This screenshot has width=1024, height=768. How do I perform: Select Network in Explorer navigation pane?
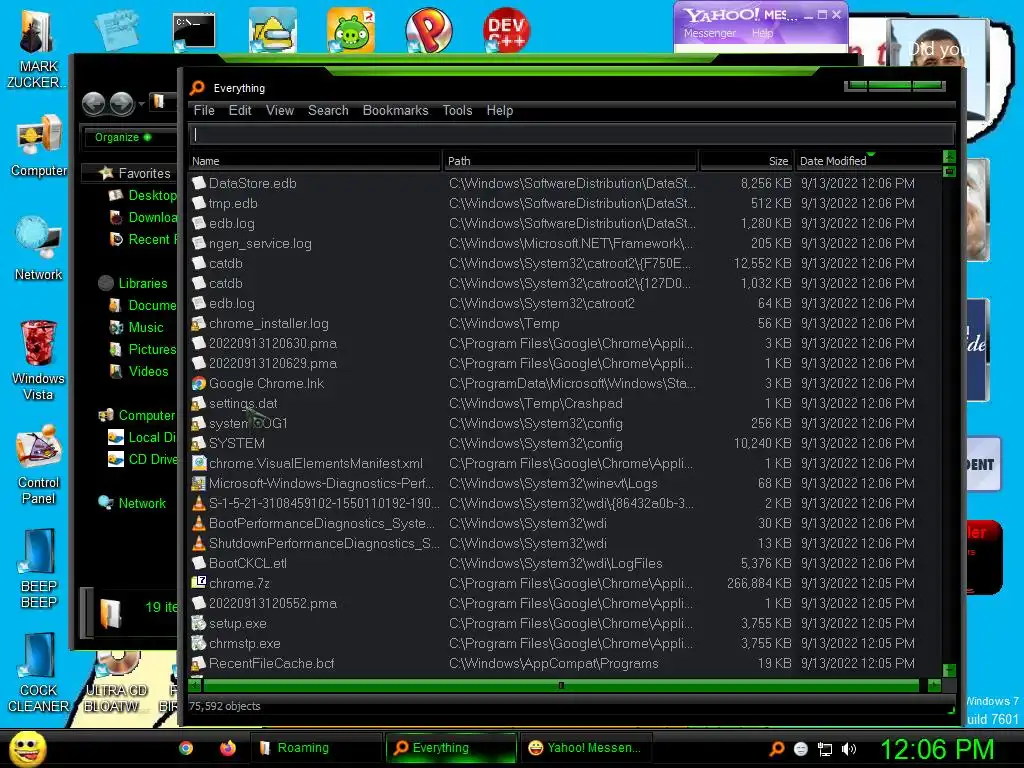coord(132,503)
